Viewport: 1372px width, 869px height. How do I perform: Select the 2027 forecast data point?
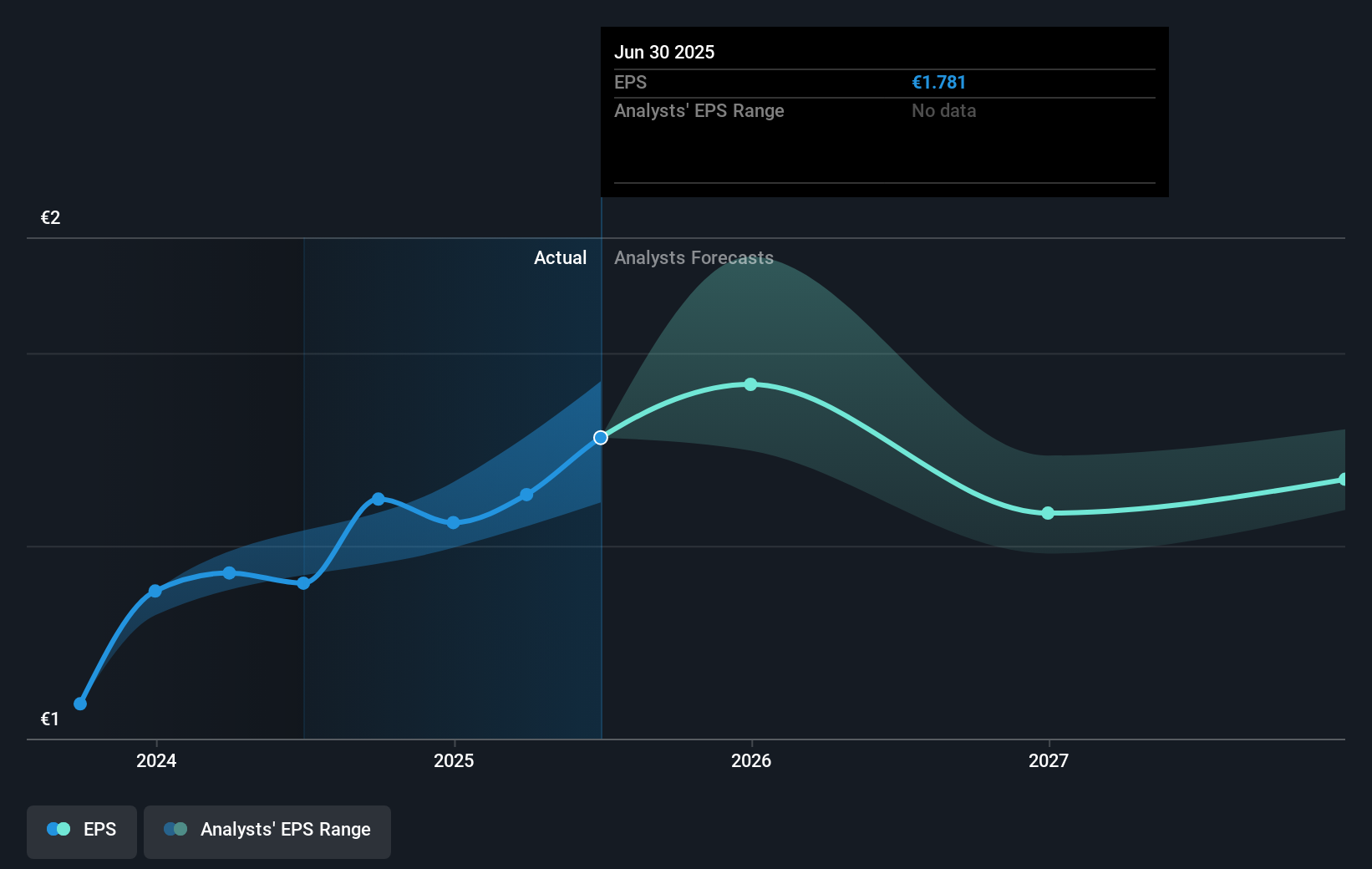[x=1048, y=513]
